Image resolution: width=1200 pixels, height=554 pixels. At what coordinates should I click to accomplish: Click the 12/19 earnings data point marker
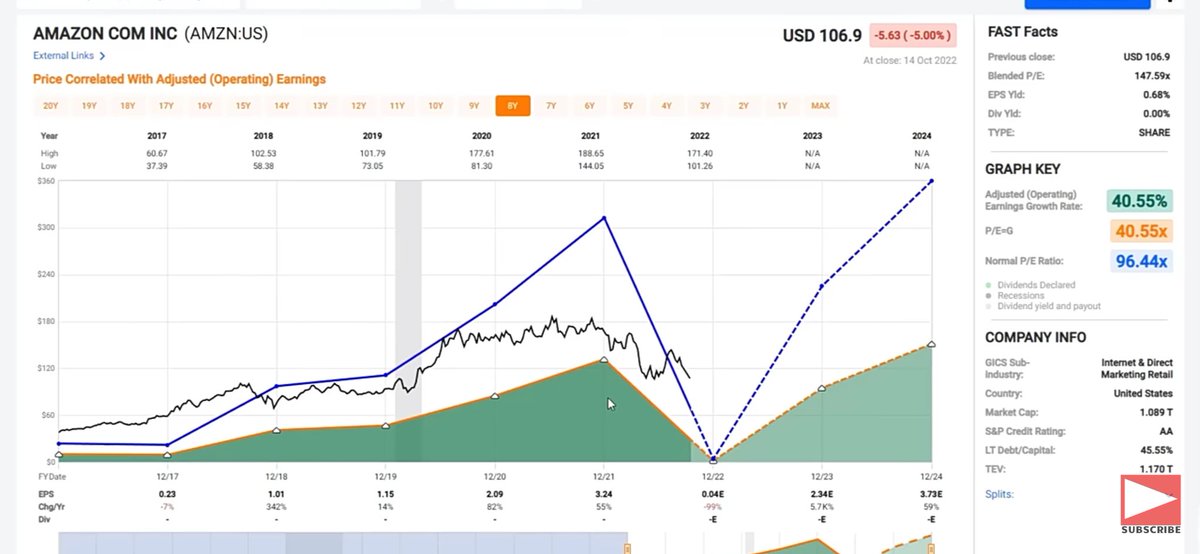(x=385, y=426)
